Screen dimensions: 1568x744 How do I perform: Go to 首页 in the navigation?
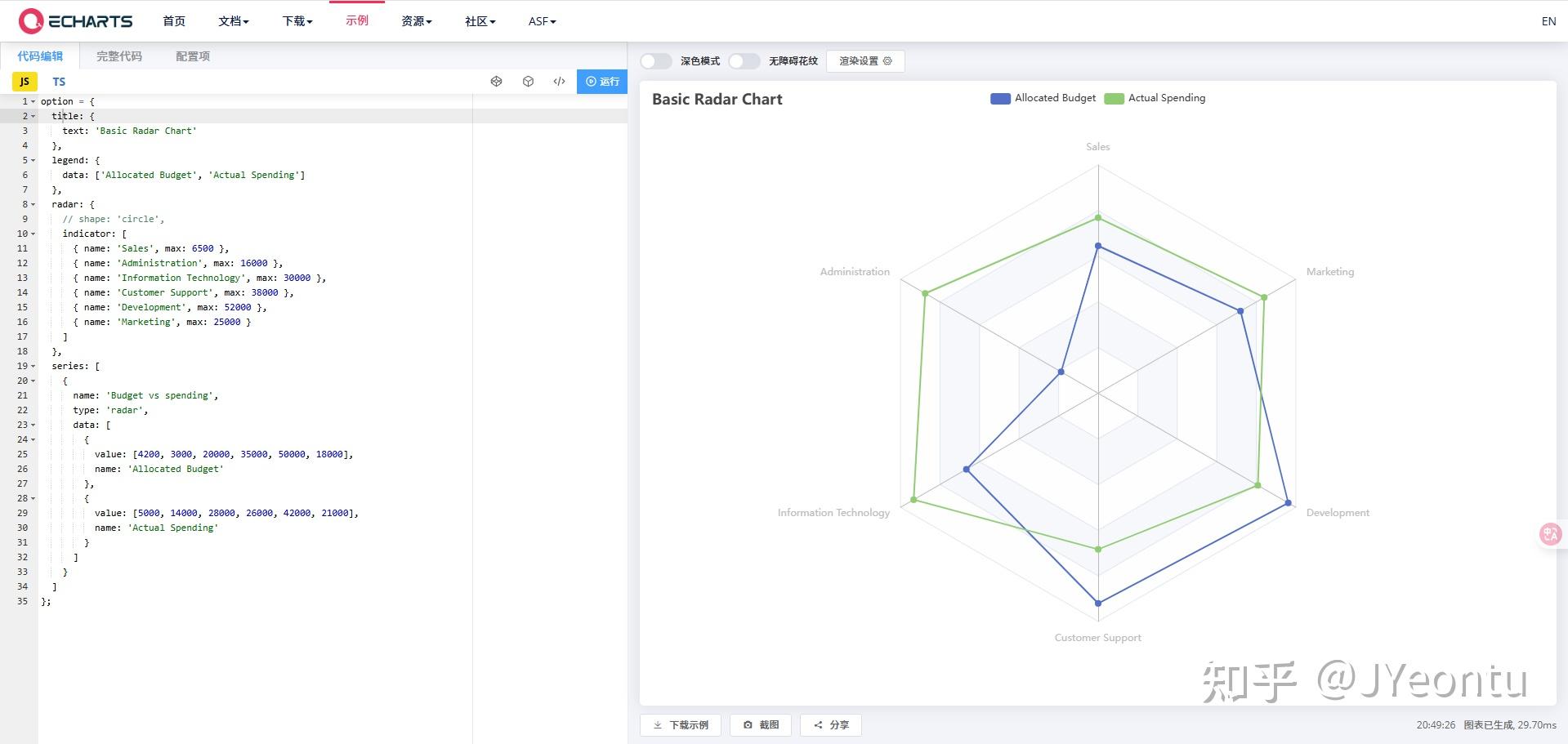click(174, 21)
